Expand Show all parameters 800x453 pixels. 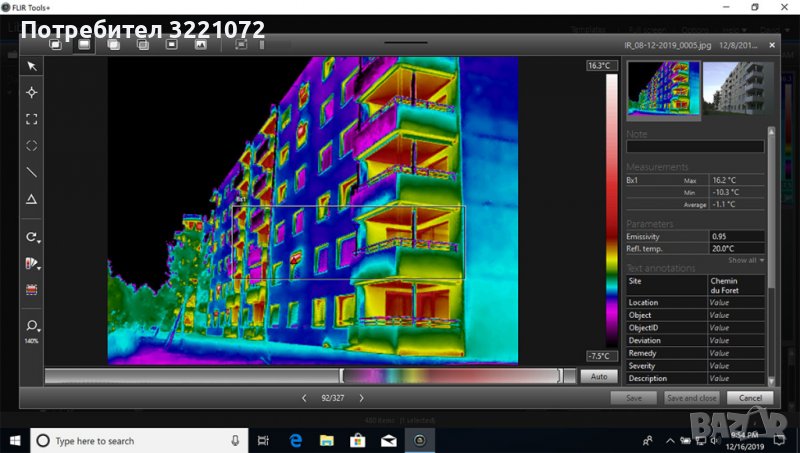[x=745, y=260]
